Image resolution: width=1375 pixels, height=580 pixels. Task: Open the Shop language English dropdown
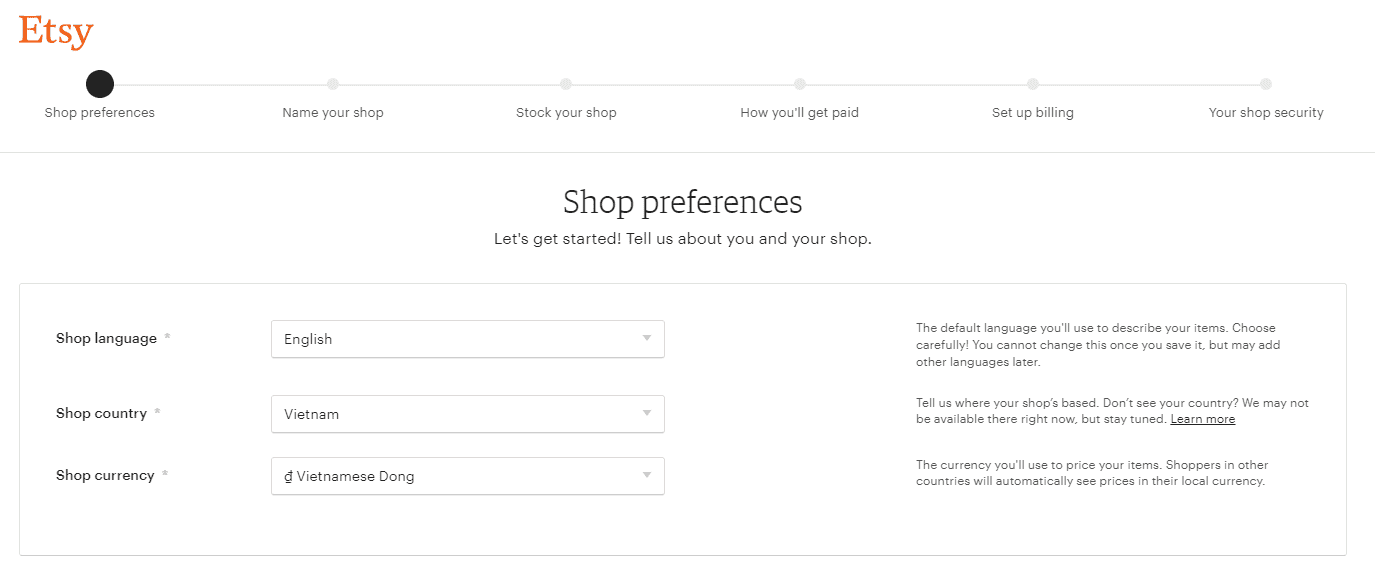point(468,339)
